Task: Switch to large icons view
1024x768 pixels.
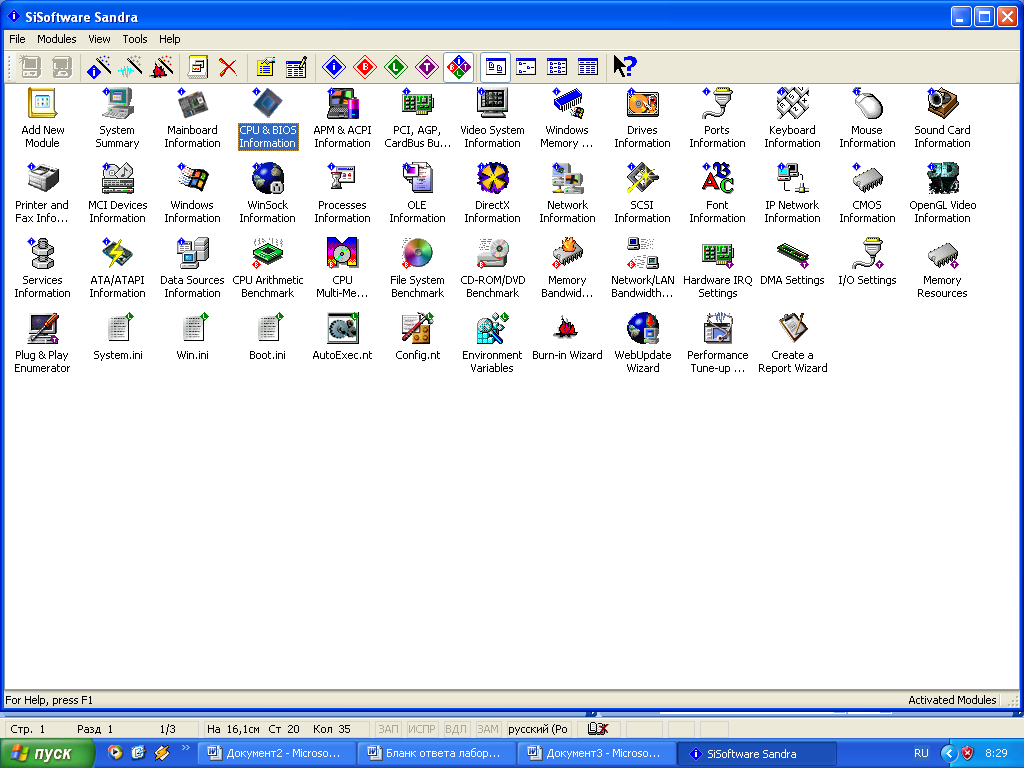Action: pos(495,67)
